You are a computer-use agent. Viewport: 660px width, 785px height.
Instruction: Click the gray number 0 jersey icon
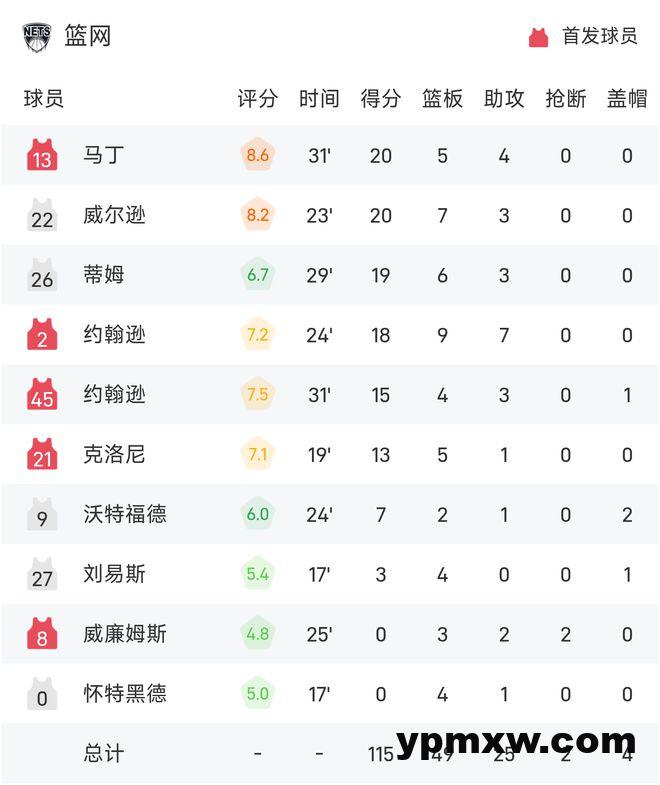click(x=42, y=694)
